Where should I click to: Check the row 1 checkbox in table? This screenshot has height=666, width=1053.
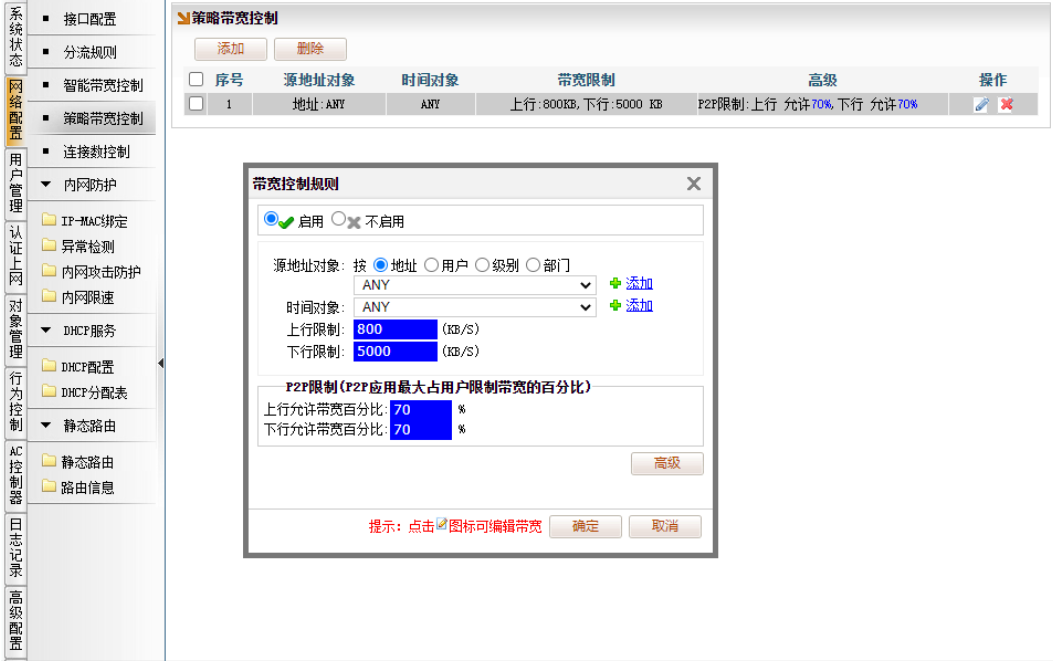[196, 103]
